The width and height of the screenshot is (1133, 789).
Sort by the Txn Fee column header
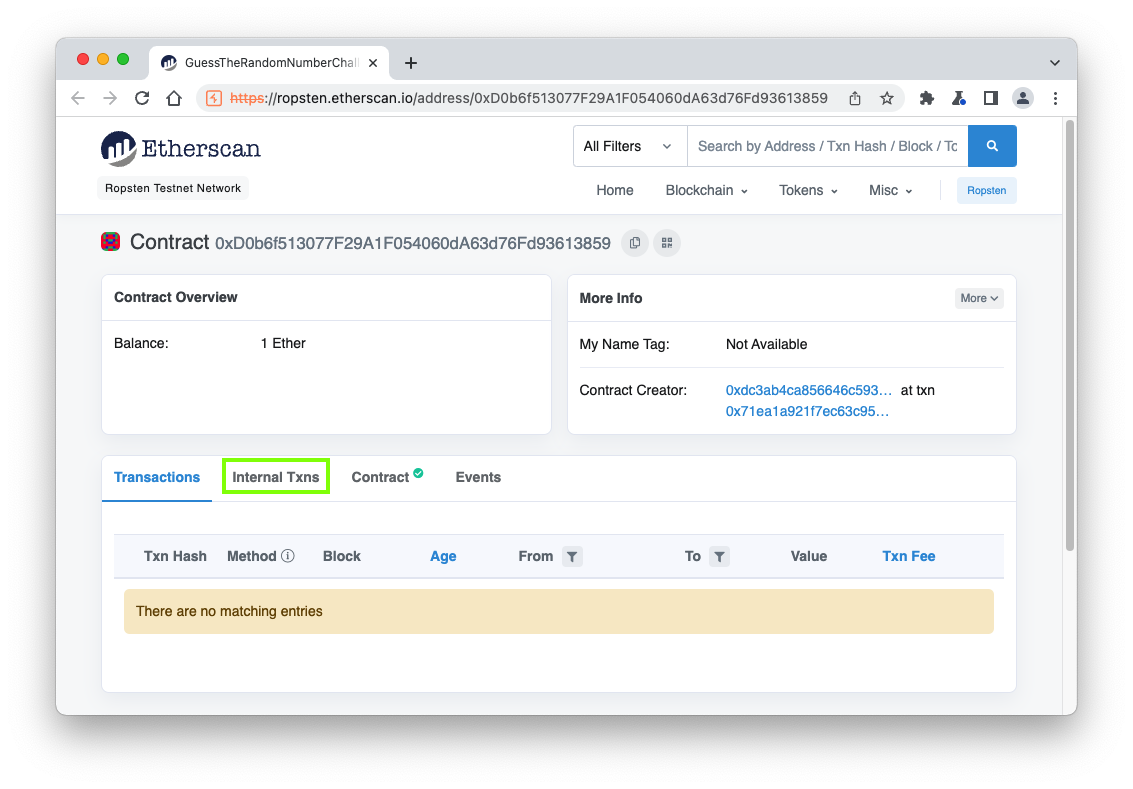coord(908,556)
